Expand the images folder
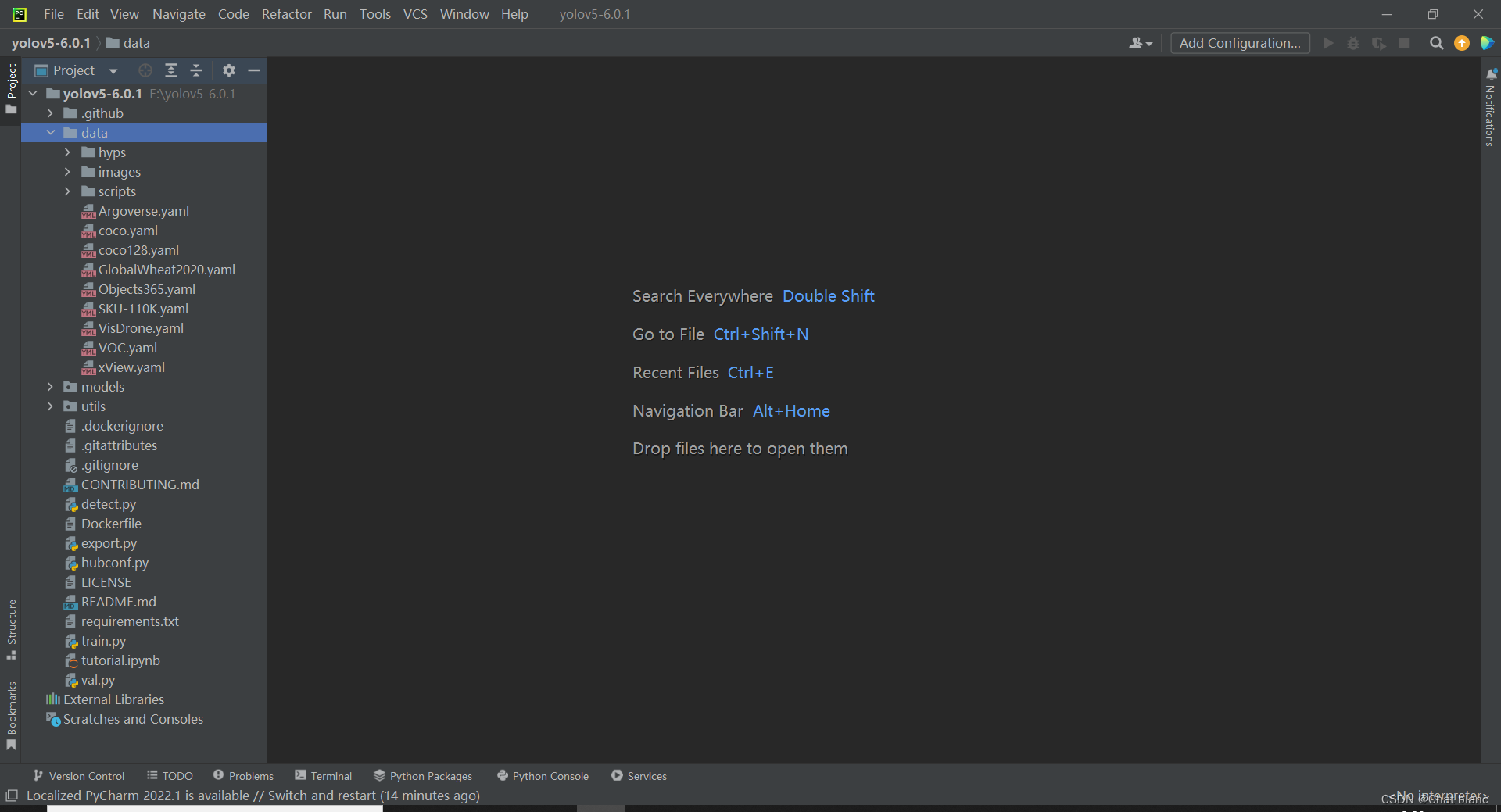 [67, 172]
